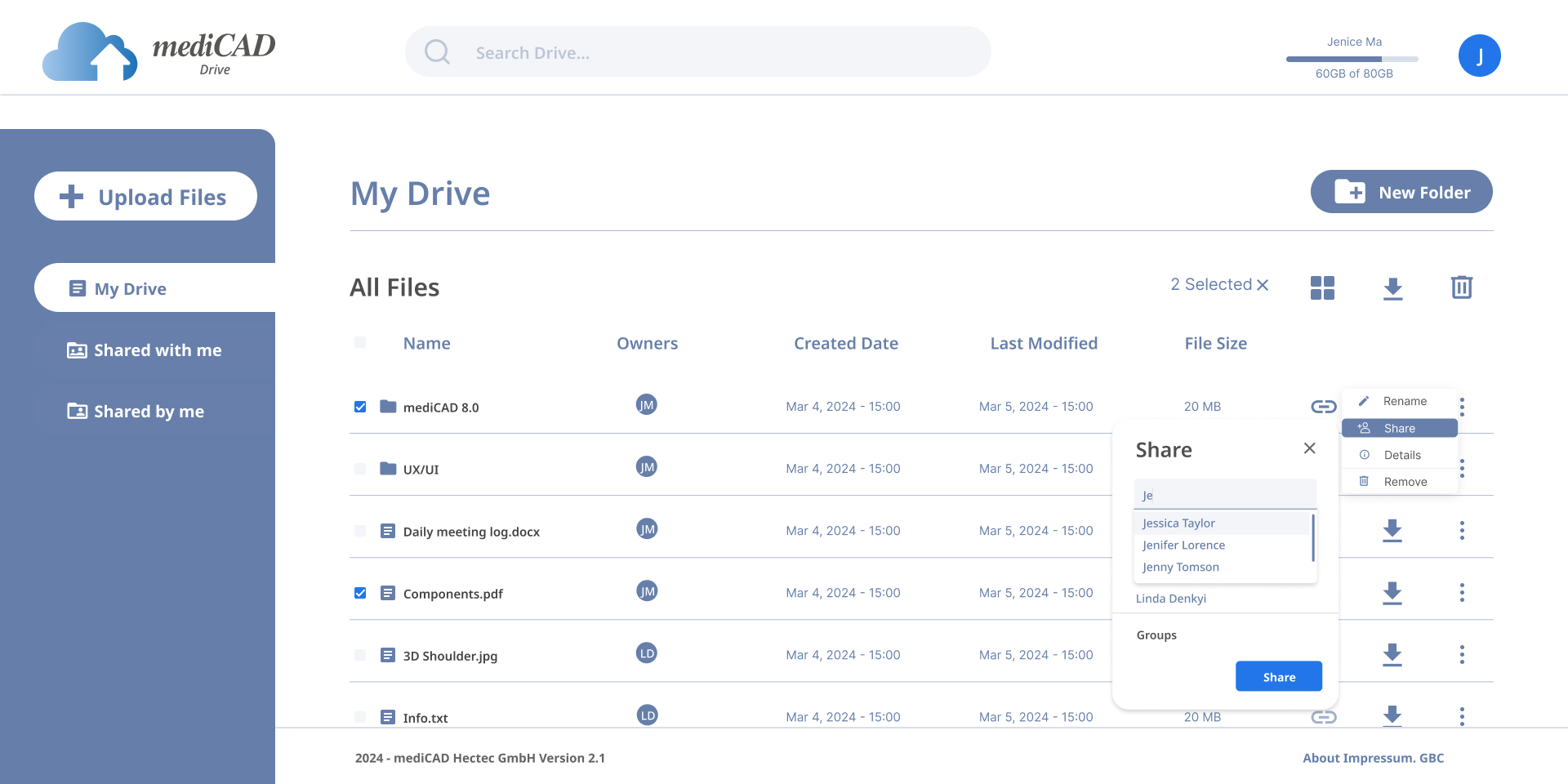The image size is (1568, 784).
Task: Sort by Created Date column
Action: 846,344
